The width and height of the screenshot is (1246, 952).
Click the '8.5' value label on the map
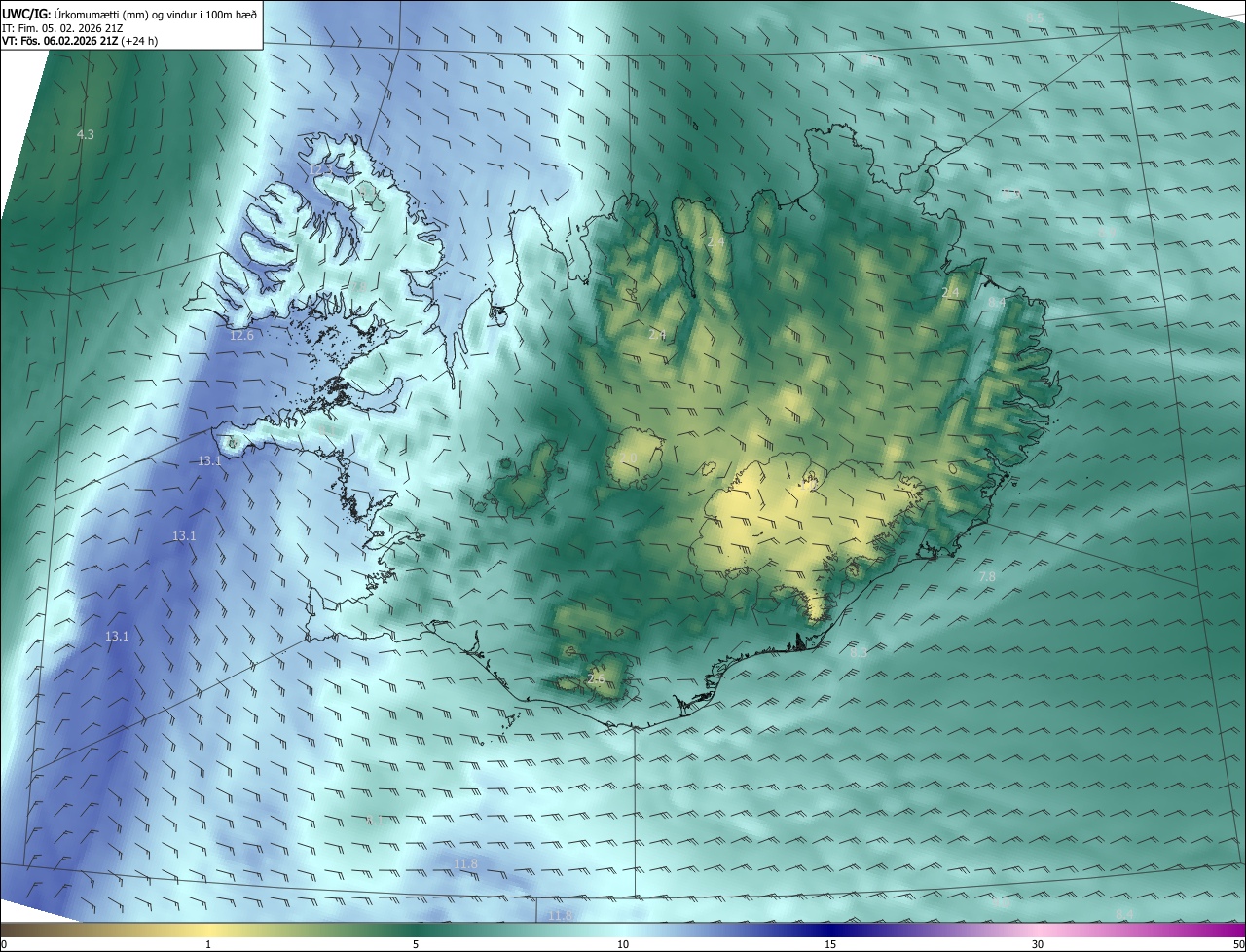(1035, 18)
